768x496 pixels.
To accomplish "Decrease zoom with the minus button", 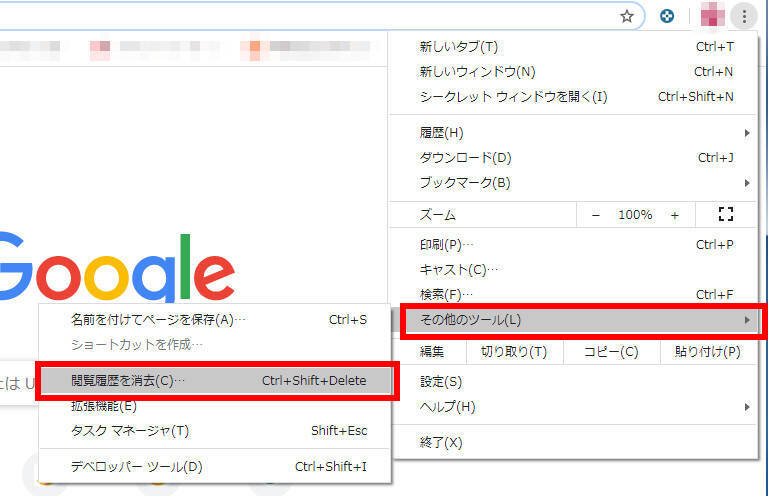I will coord(596,214).
